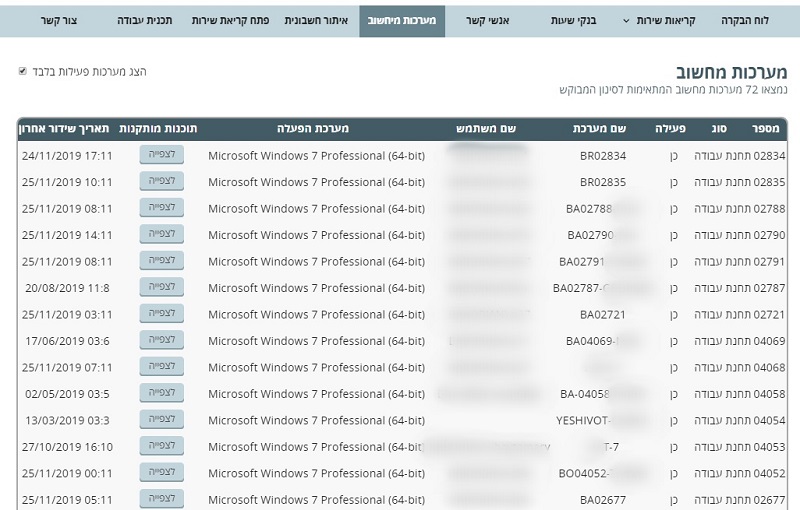The image size is (800, 510).
Task: Sort by תאריך שידור אחרון column header
Action: coord(66,129)
